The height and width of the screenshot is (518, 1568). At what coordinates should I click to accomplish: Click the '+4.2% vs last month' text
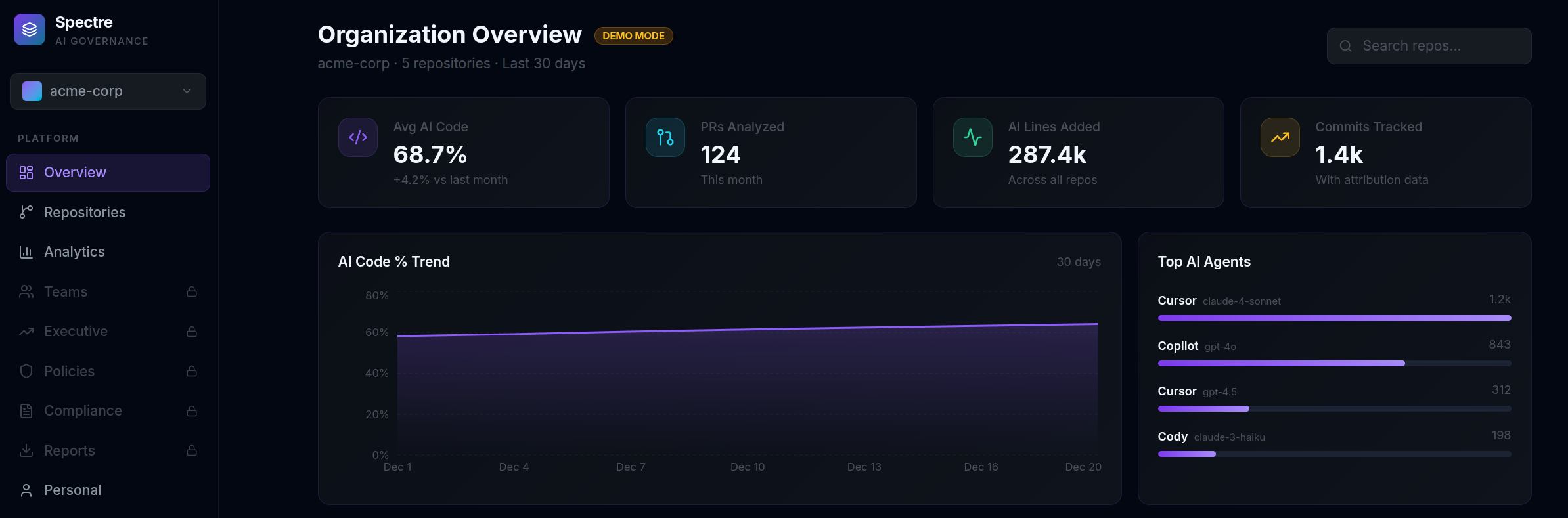[451, 180]
